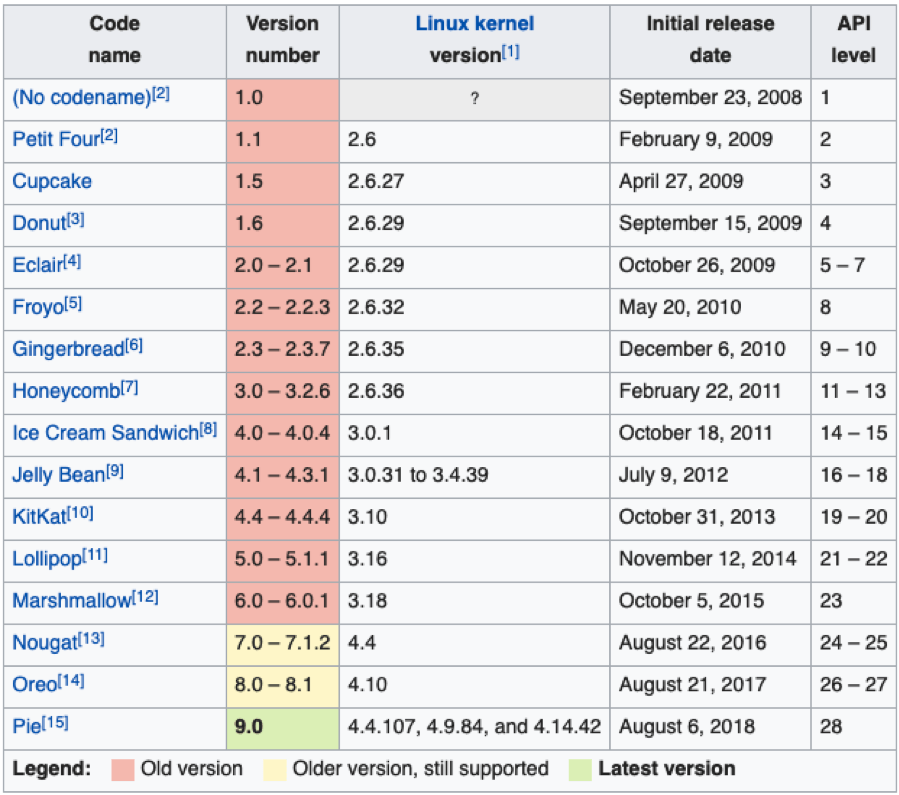Click the "4.4.107, 4.9.84, and 4.14.42" cell

coord(475,728)
